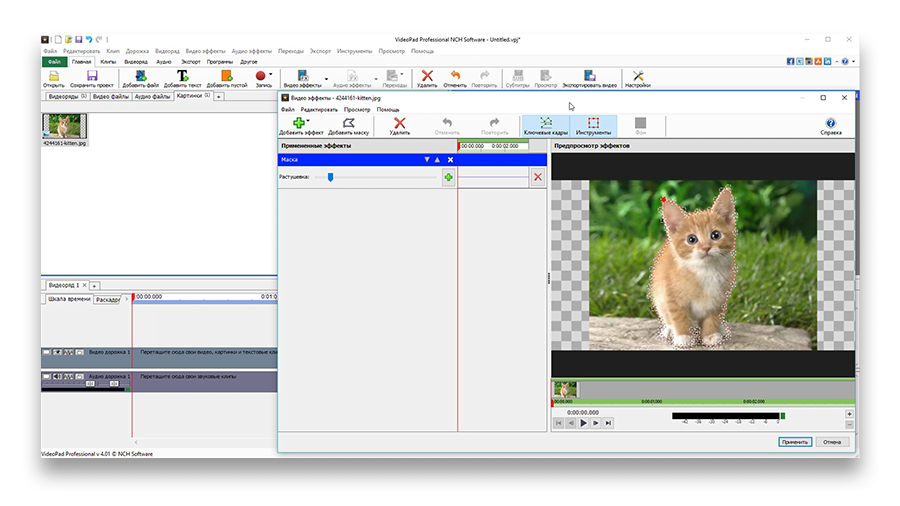Click Сохранить проект floppy disk icon
The height and width of the screenshot is (506, 900).
tap(92, 76)
